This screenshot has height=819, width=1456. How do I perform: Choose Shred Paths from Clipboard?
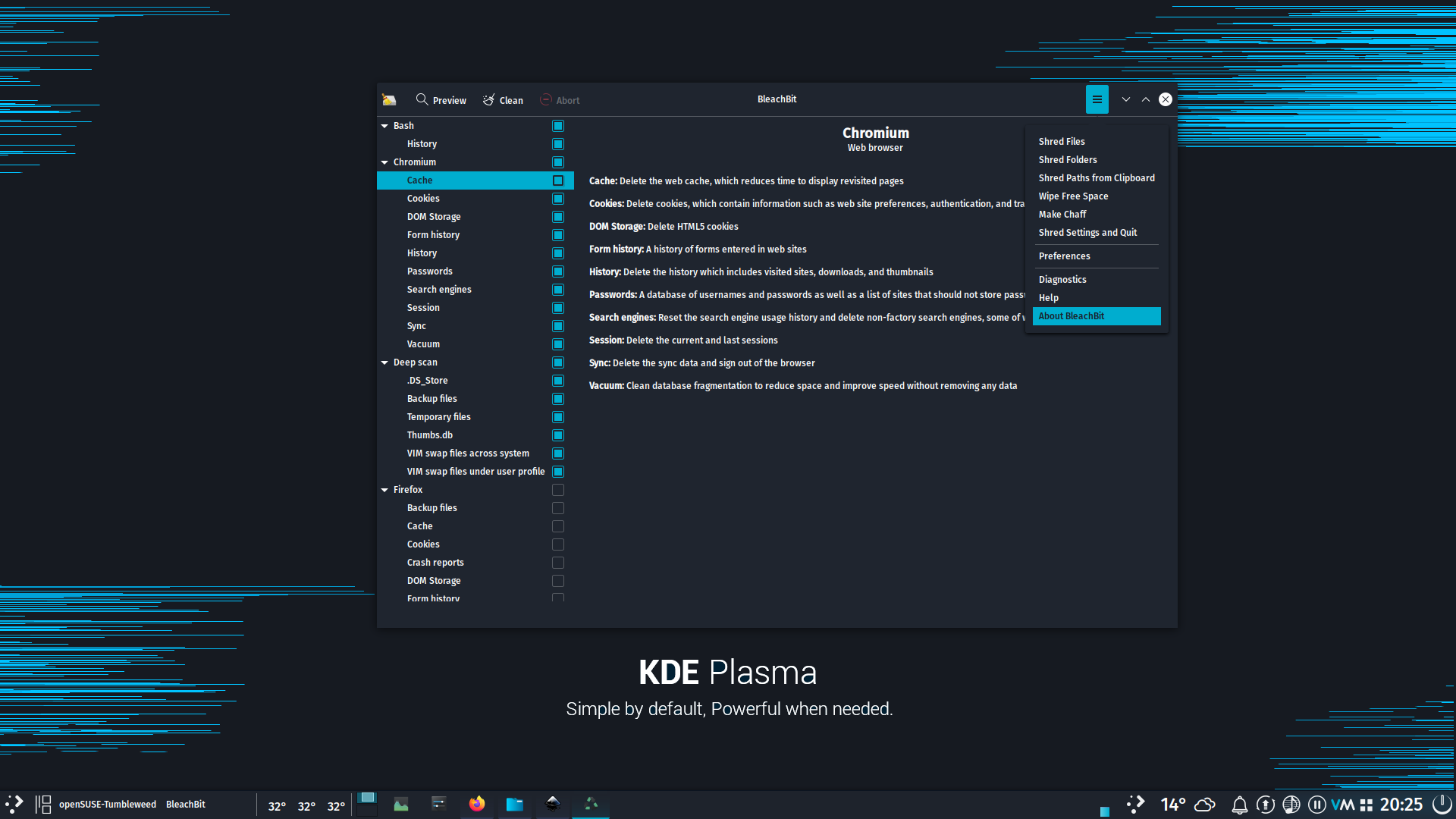[x=1097, y=178]
